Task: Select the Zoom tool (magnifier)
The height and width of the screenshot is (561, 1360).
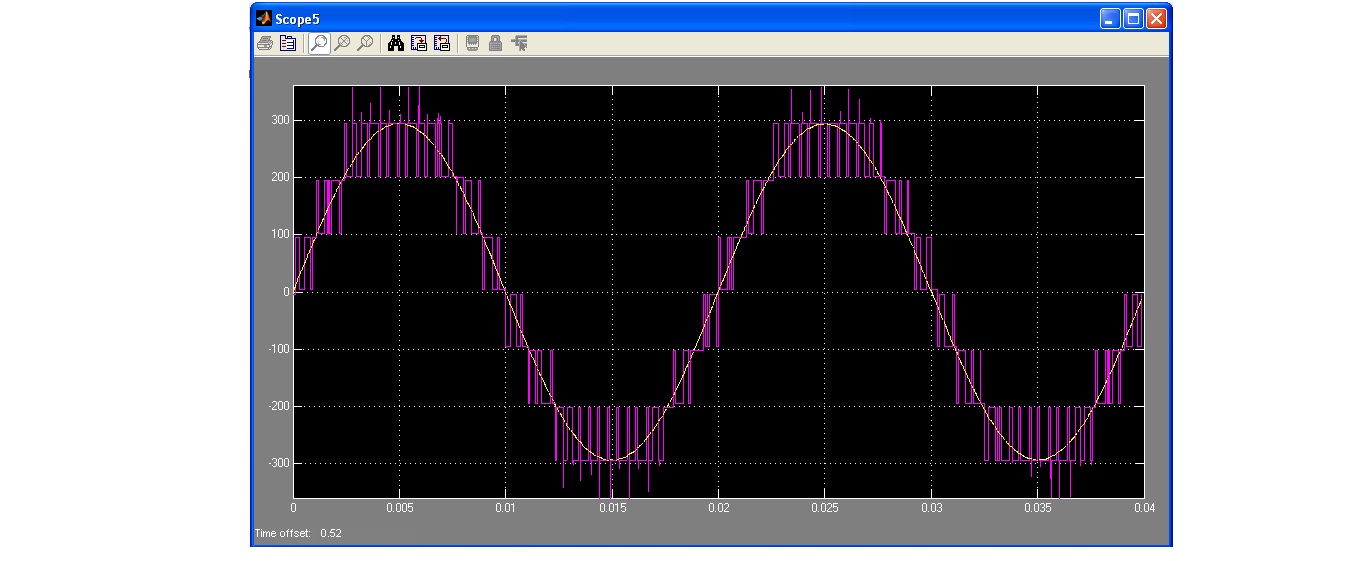Action: point(319,43)
